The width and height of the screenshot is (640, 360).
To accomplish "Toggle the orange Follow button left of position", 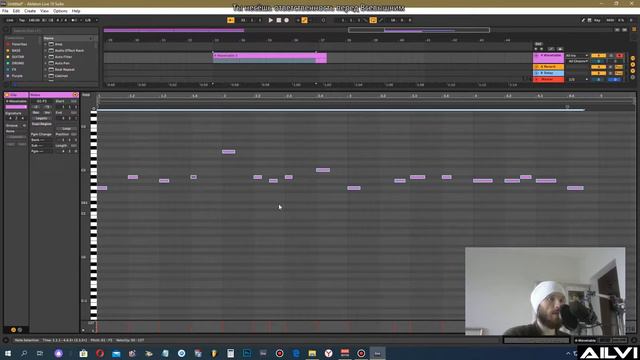I will [231, 20].
